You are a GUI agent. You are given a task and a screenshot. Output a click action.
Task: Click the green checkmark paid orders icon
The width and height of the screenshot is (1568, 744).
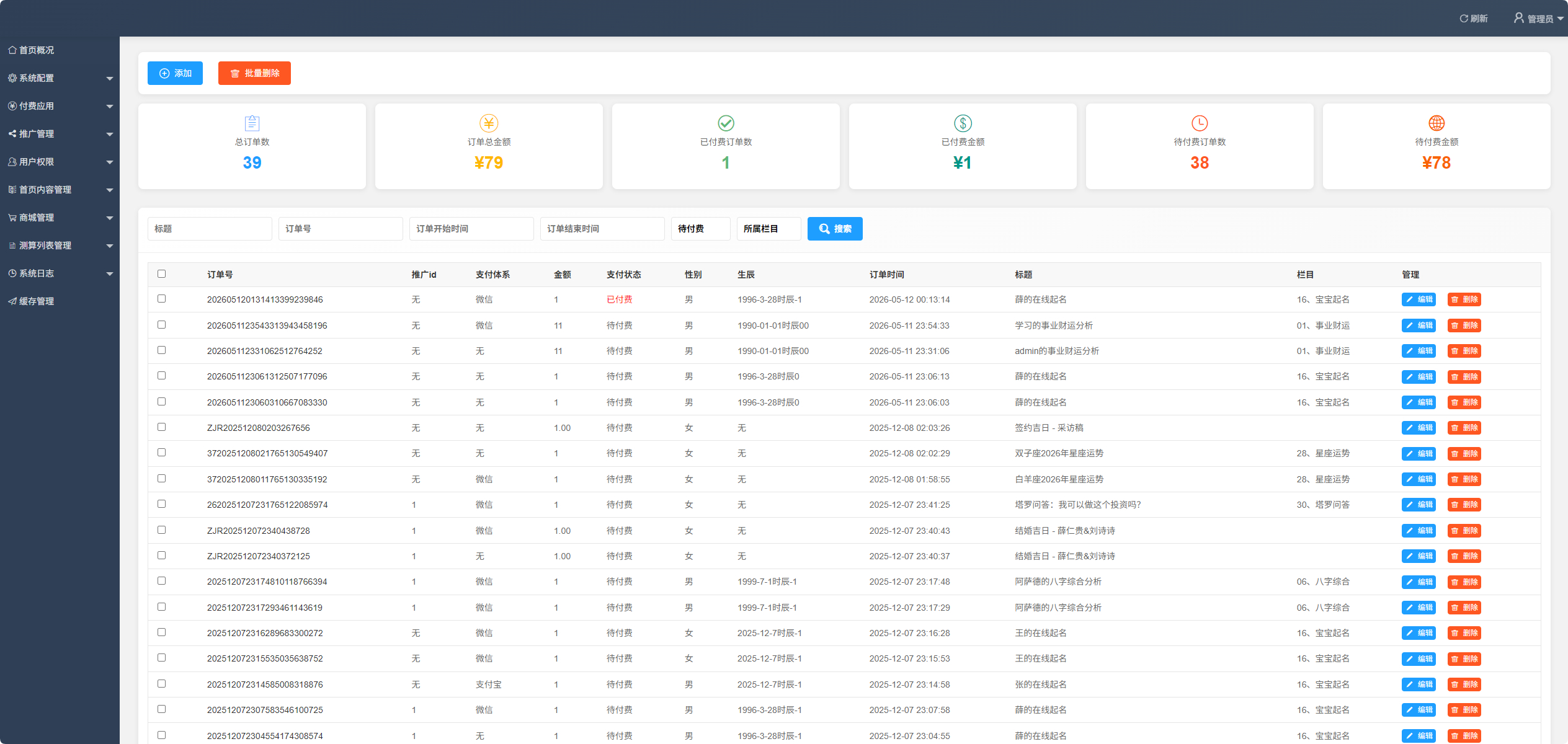tap(726, 123)
